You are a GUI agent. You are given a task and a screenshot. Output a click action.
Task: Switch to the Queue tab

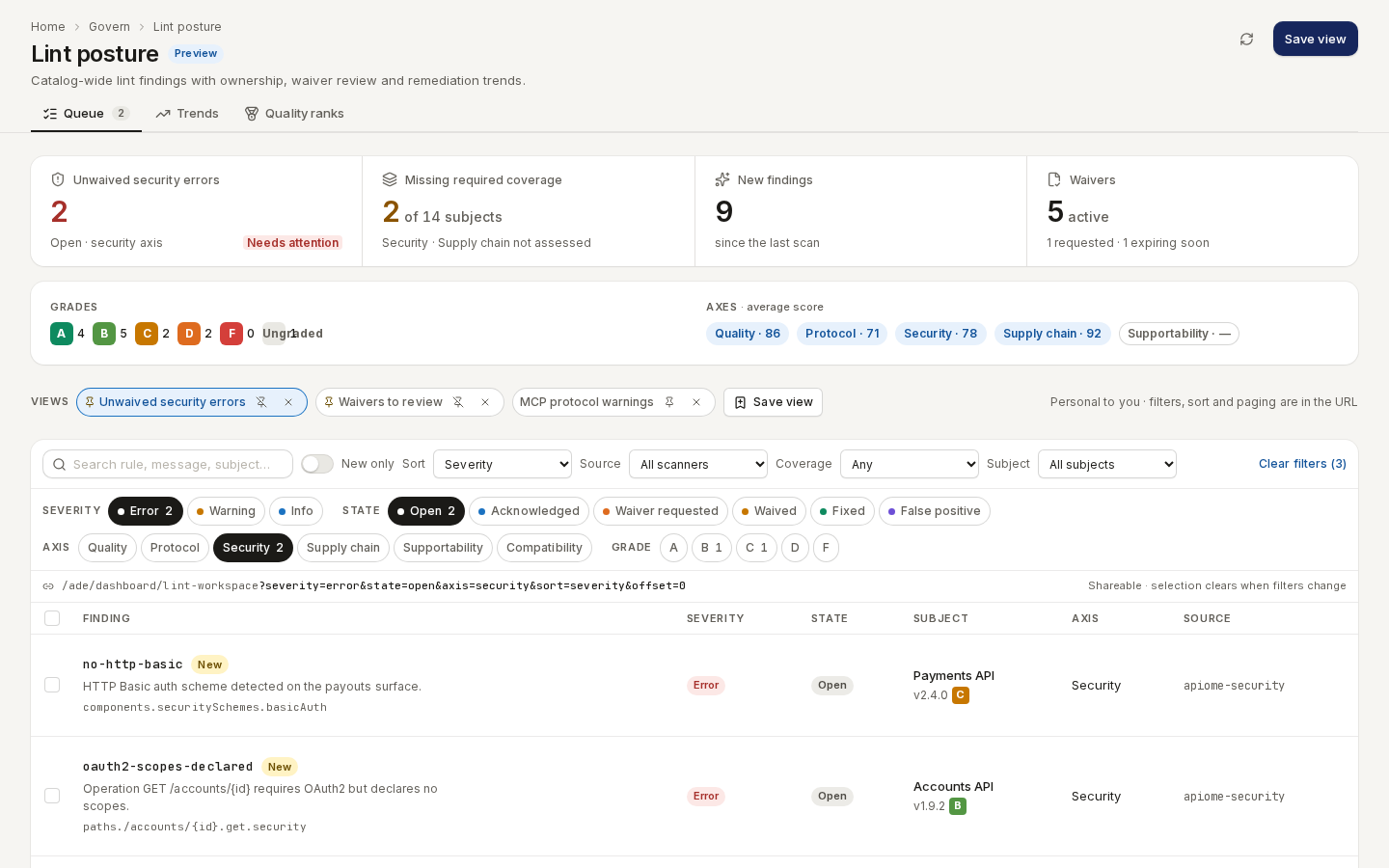(x=86, y=114)
